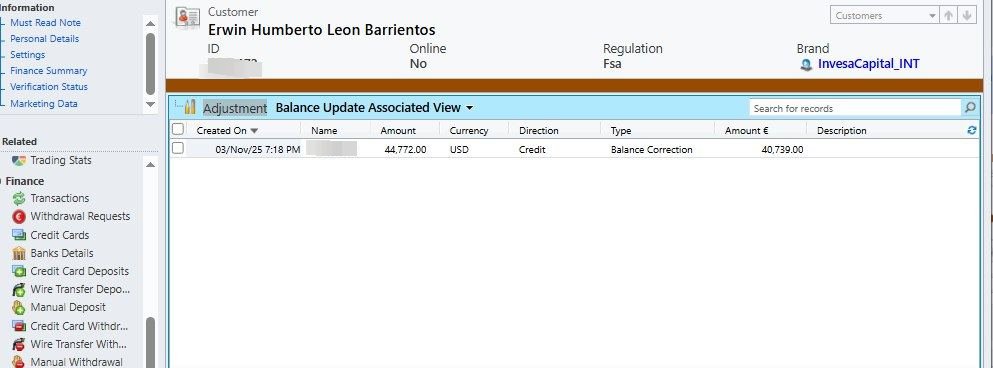Sort by the Created On column arrow

[x=255, y=131]
